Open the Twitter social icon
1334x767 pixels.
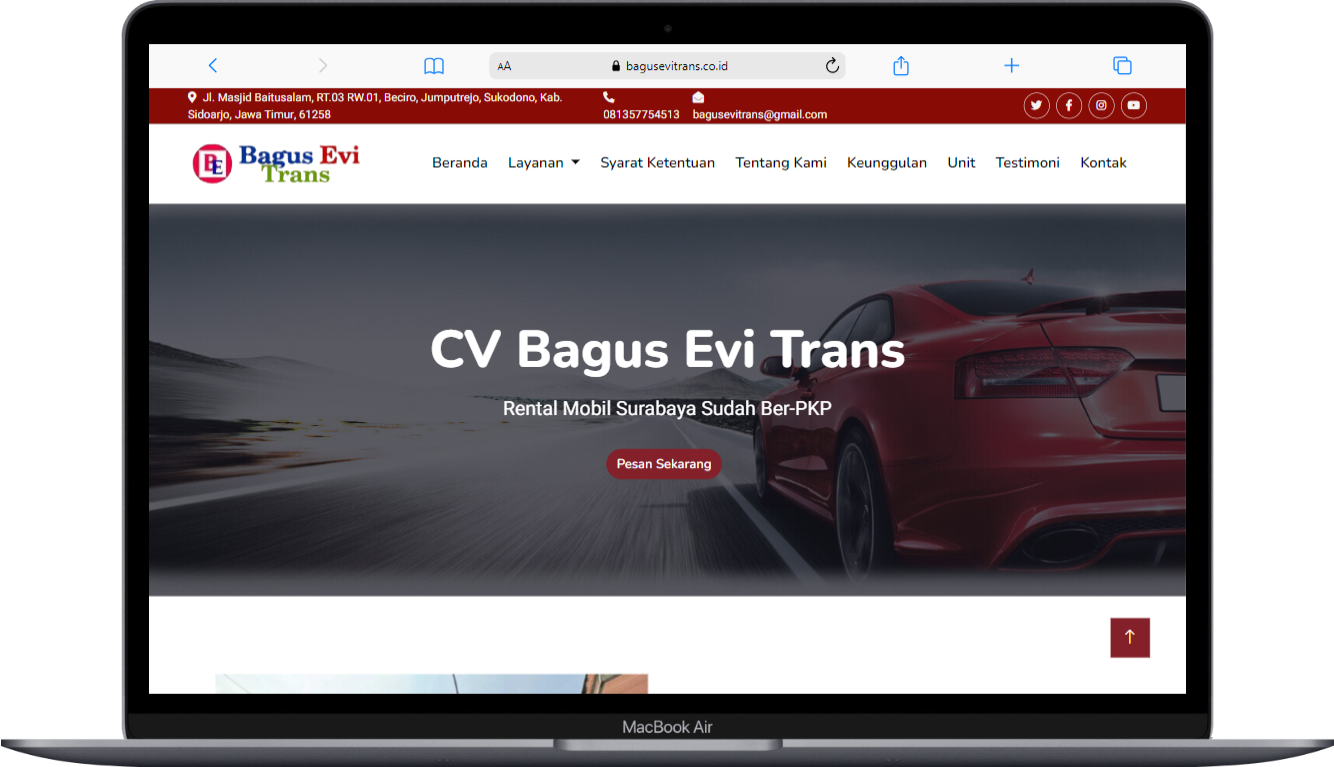click(x=1037, y=105)
